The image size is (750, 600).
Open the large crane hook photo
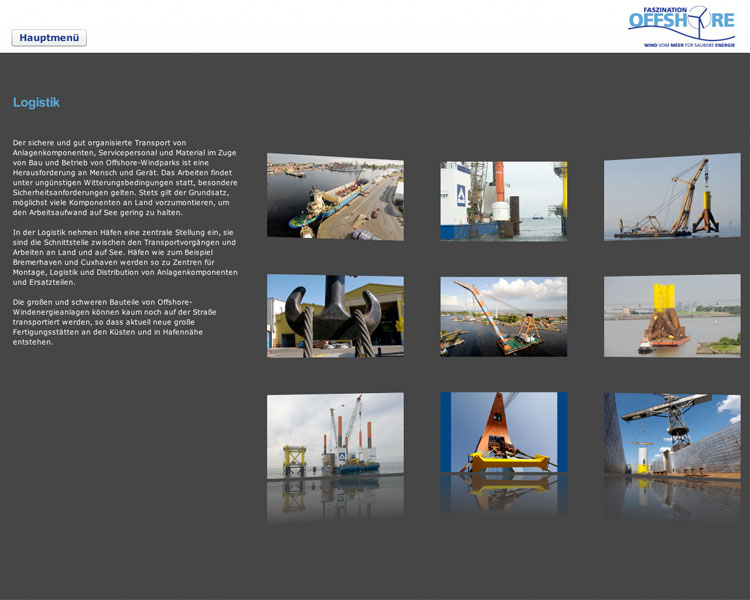(335, 316)
